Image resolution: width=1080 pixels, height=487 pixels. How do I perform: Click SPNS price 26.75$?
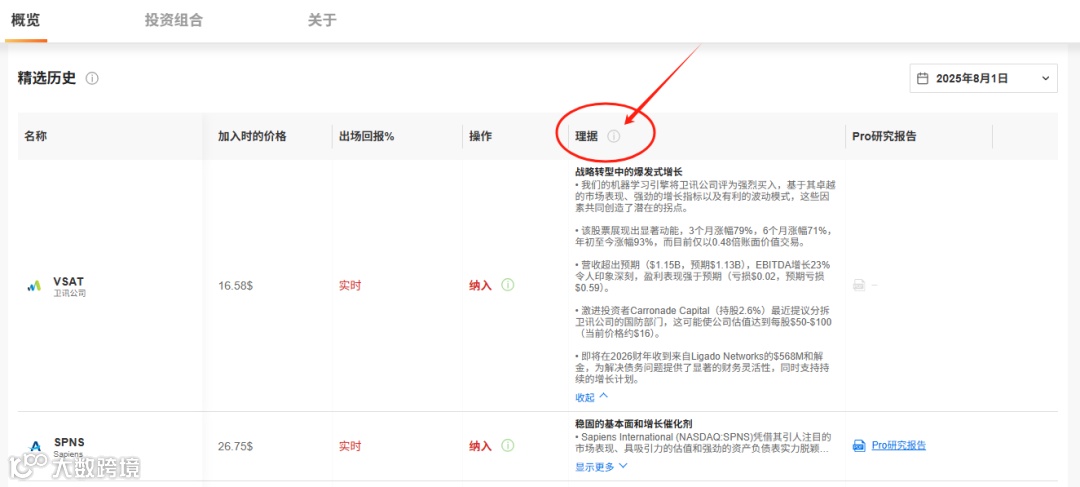[x=236, y=446]
